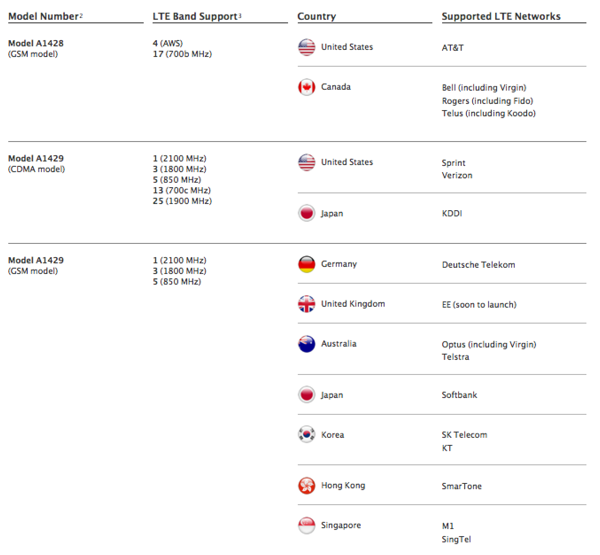Image resolution: width=600 pixels, height=555 pixels.
Task: Click the Deutsche Telekom network text
Action: coord(478,265)
